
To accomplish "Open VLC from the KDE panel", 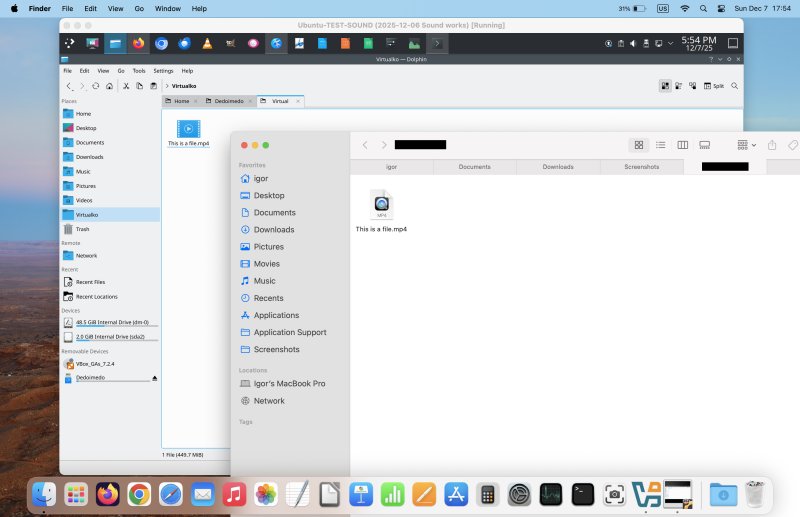I will [x=207, y=43].
